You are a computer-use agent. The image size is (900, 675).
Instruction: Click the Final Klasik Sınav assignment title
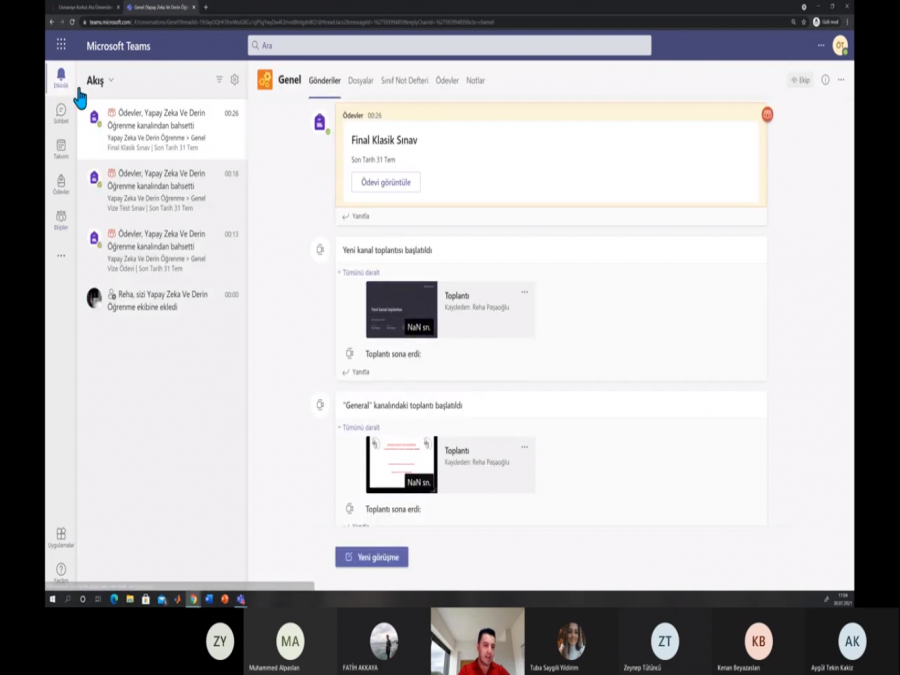(384, 140)
